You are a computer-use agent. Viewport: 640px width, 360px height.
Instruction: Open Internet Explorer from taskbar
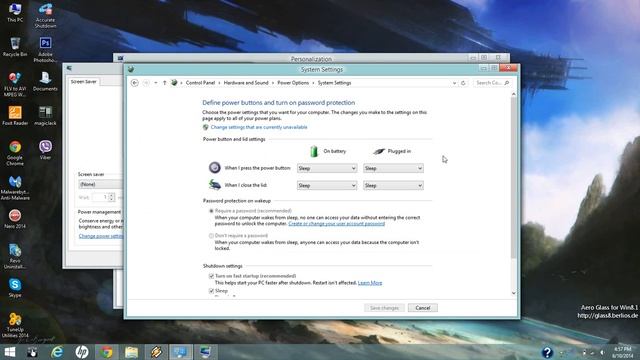pos(57,352)
